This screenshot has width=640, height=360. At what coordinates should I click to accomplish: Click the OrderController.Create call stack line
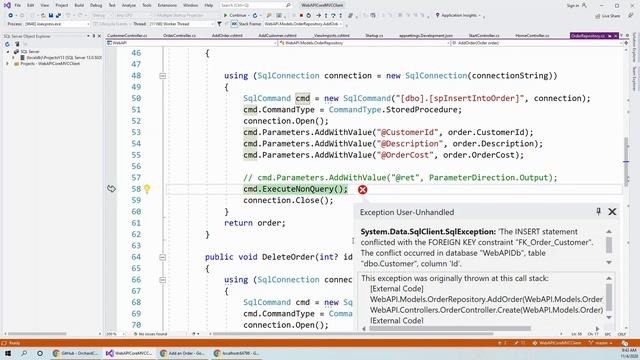point(487,310)
